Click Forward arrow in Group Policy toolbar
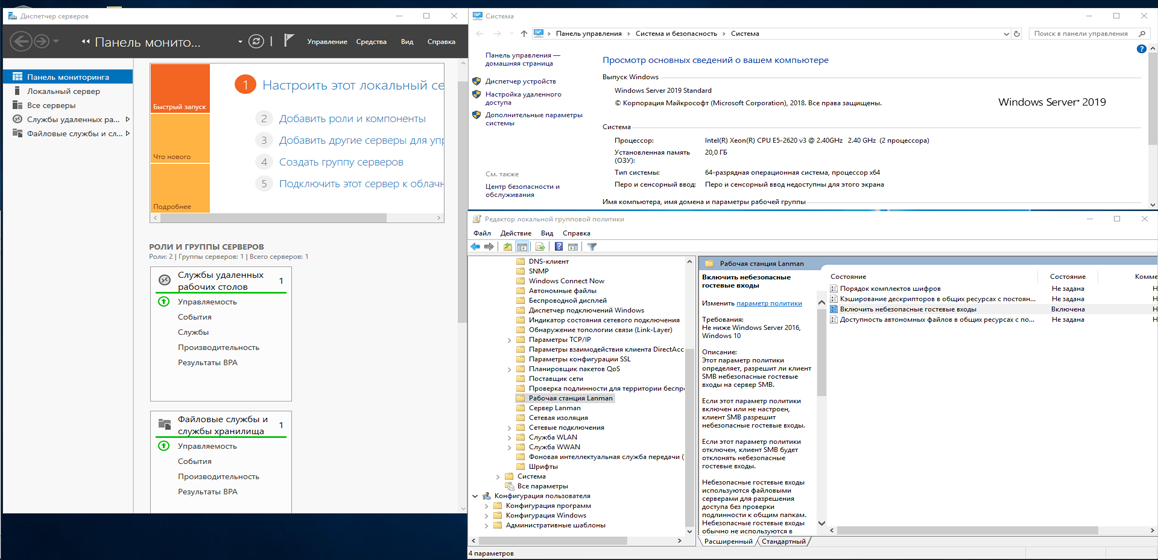The image size is (1158, 560). [489, 247]
